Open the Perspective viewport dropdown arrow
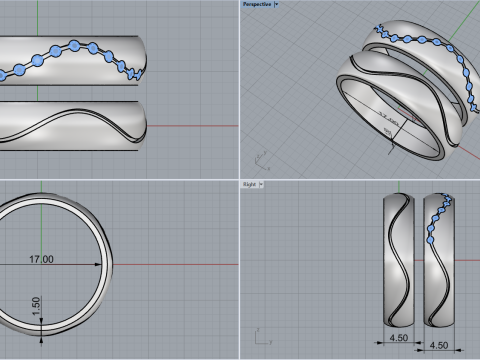This screenshot has width=480, height=360. tap(276, 4)
